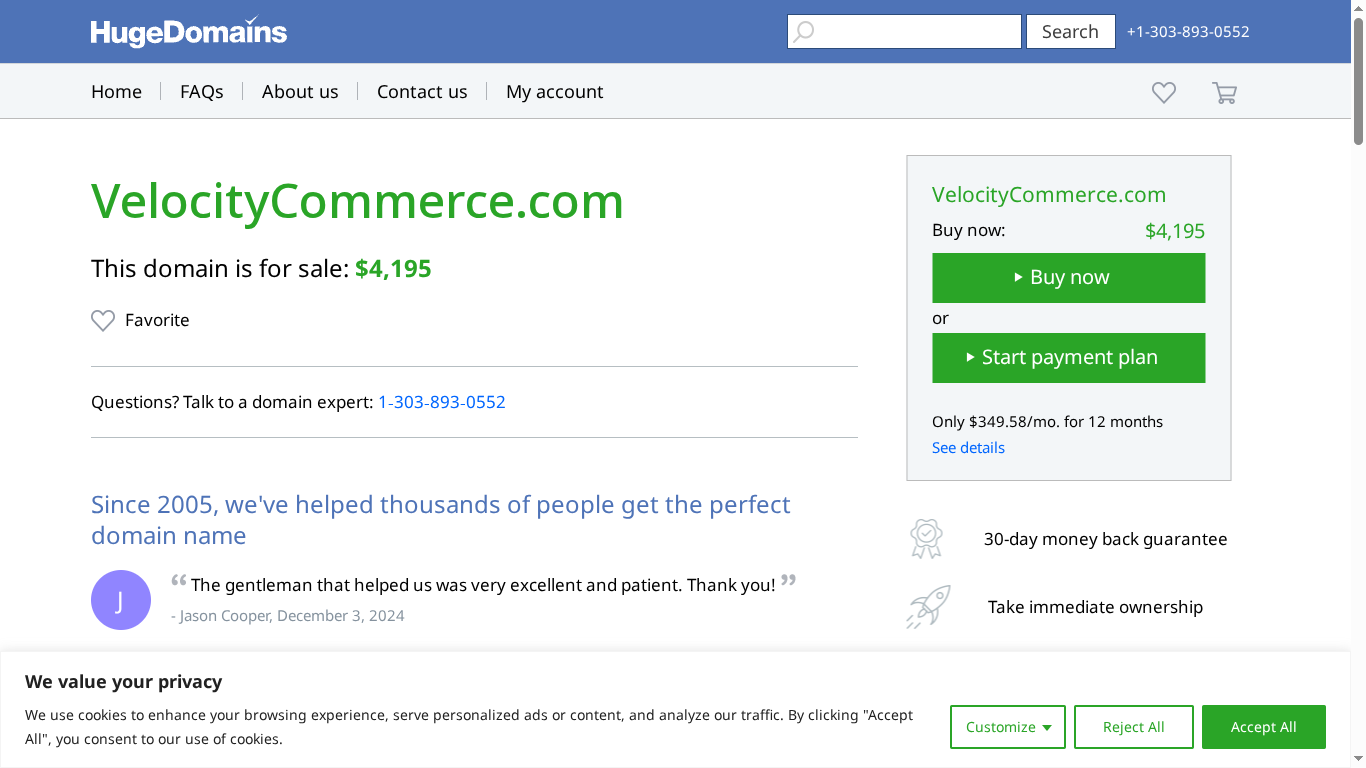Open the See details link
The image size is (1366, 768).
coord(967,447)
